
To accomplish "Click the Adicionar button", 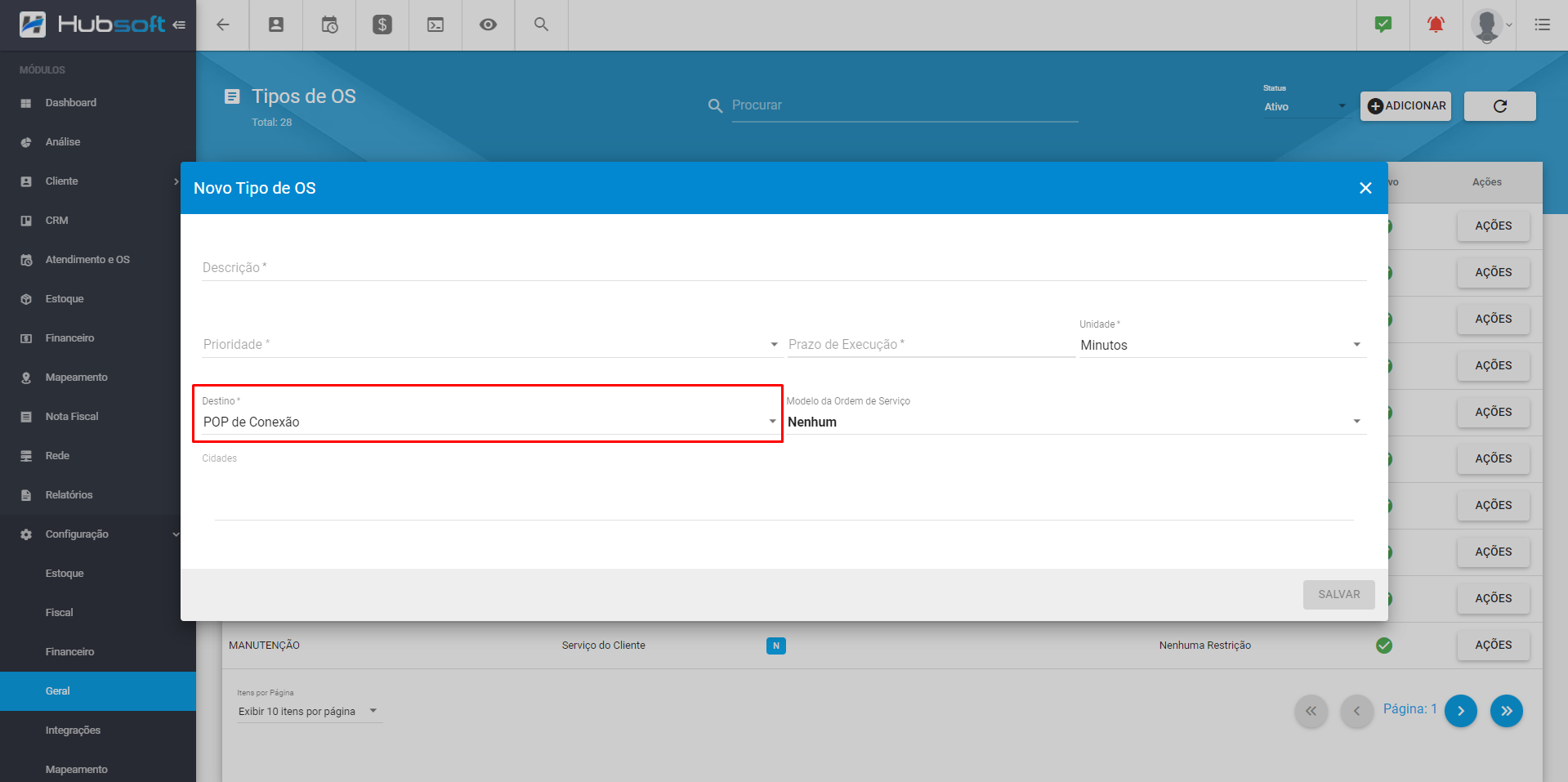I will [x=1405, y=106].
